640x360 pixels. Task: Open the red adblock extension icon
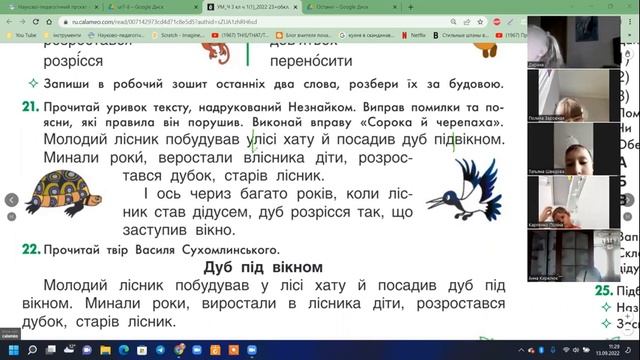pyautogui.click(x=497, y=22)
